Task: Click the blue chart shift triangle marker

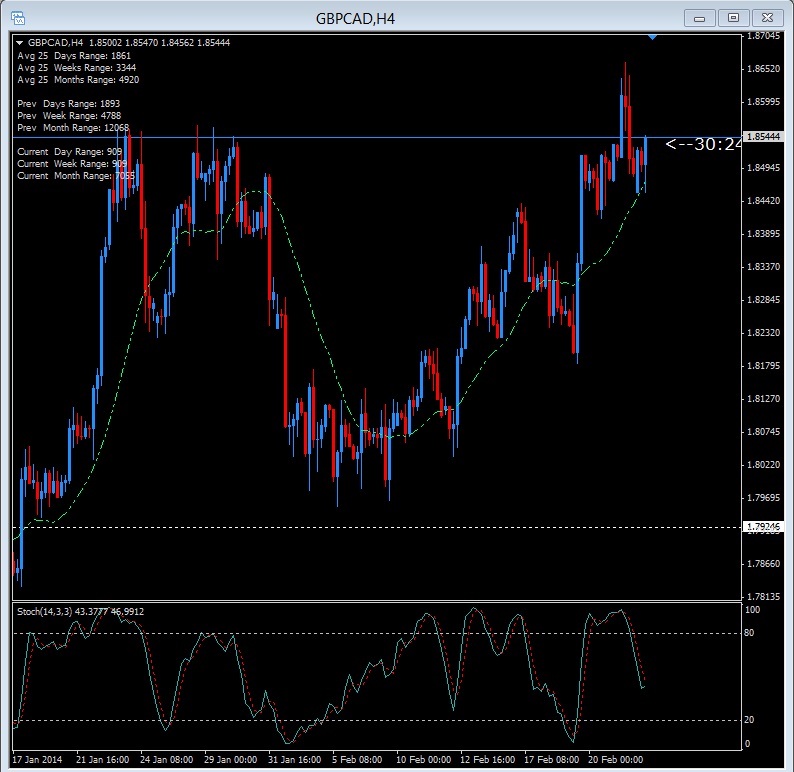Action: pos(652,37)
